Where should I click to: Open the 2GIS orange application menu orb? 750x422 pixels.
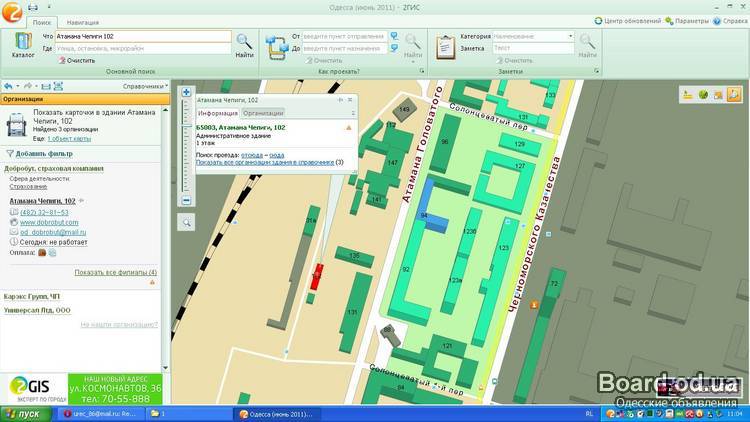click(x=11, y=11)
